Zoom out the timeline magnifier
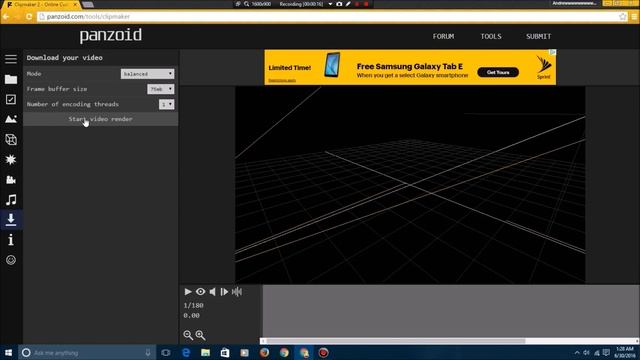 188,335
